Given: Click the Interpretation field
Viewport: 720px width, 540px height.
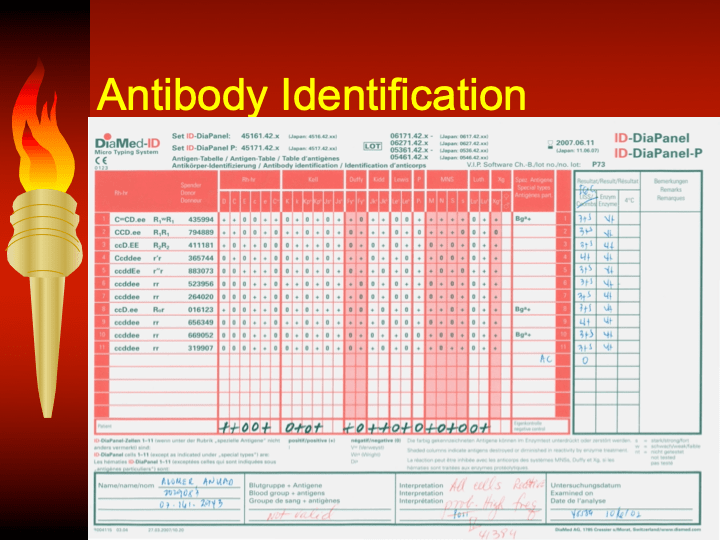Looking at the screenshot, I should (470, 496).
